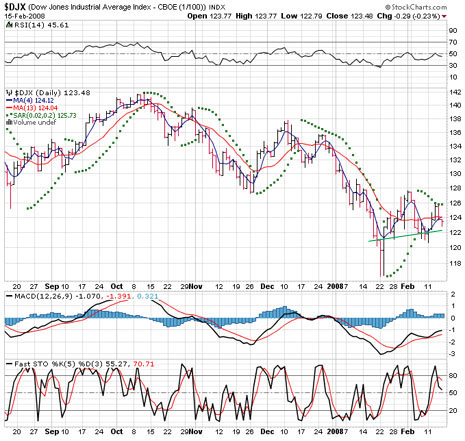Viewport: 465px width, 441px height.
Task: Click the Fast STO %K(5) %D(3) 55.27 label
Action: pos(71,364)
